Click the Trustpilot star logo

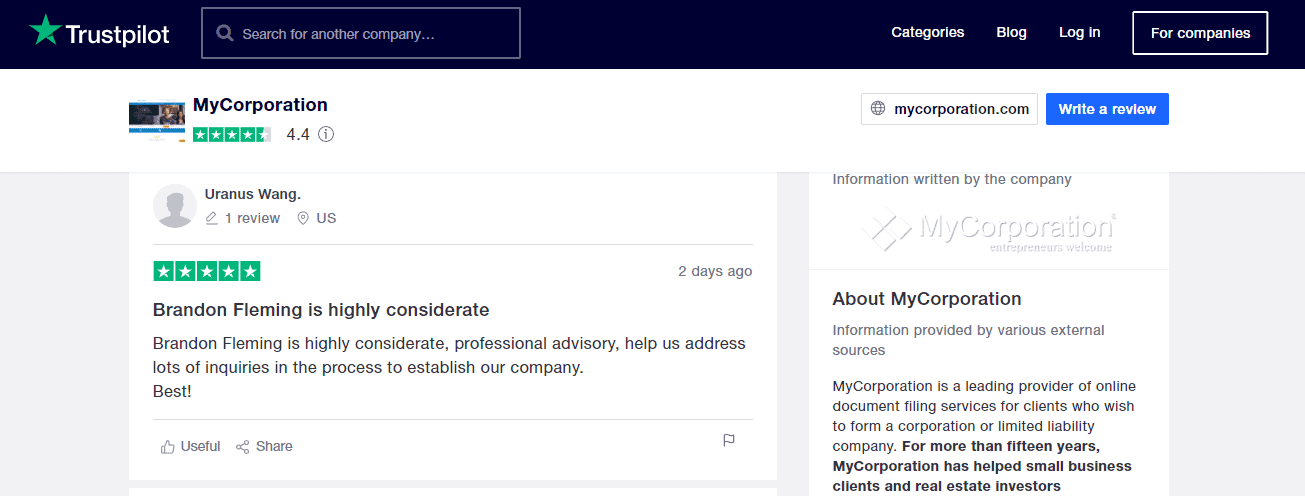pyautogui.click(x=45, y=31)
